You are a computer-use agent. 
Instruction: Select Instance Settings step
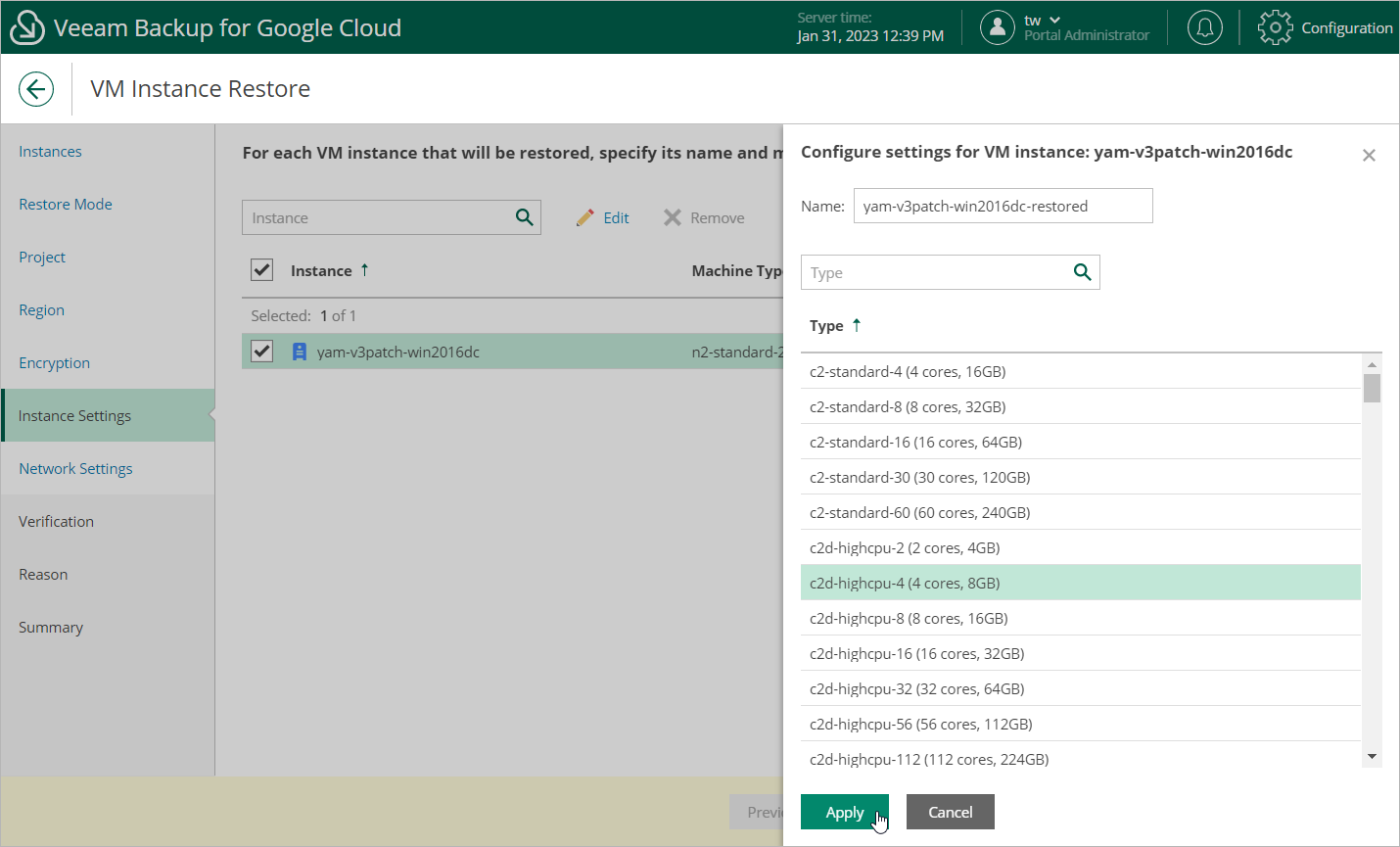(108, 415)
